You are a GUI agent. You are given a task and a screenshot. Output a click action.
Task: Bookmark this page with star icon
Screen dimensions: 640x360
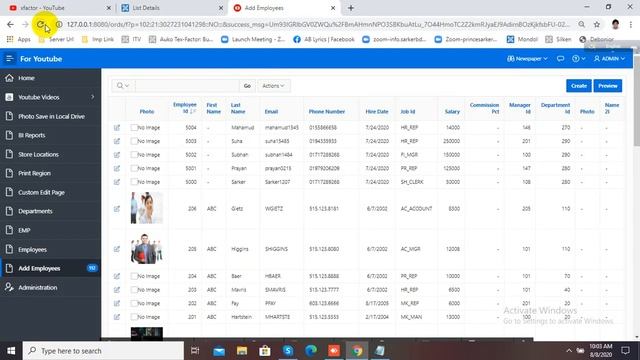(x=597, y=24)
